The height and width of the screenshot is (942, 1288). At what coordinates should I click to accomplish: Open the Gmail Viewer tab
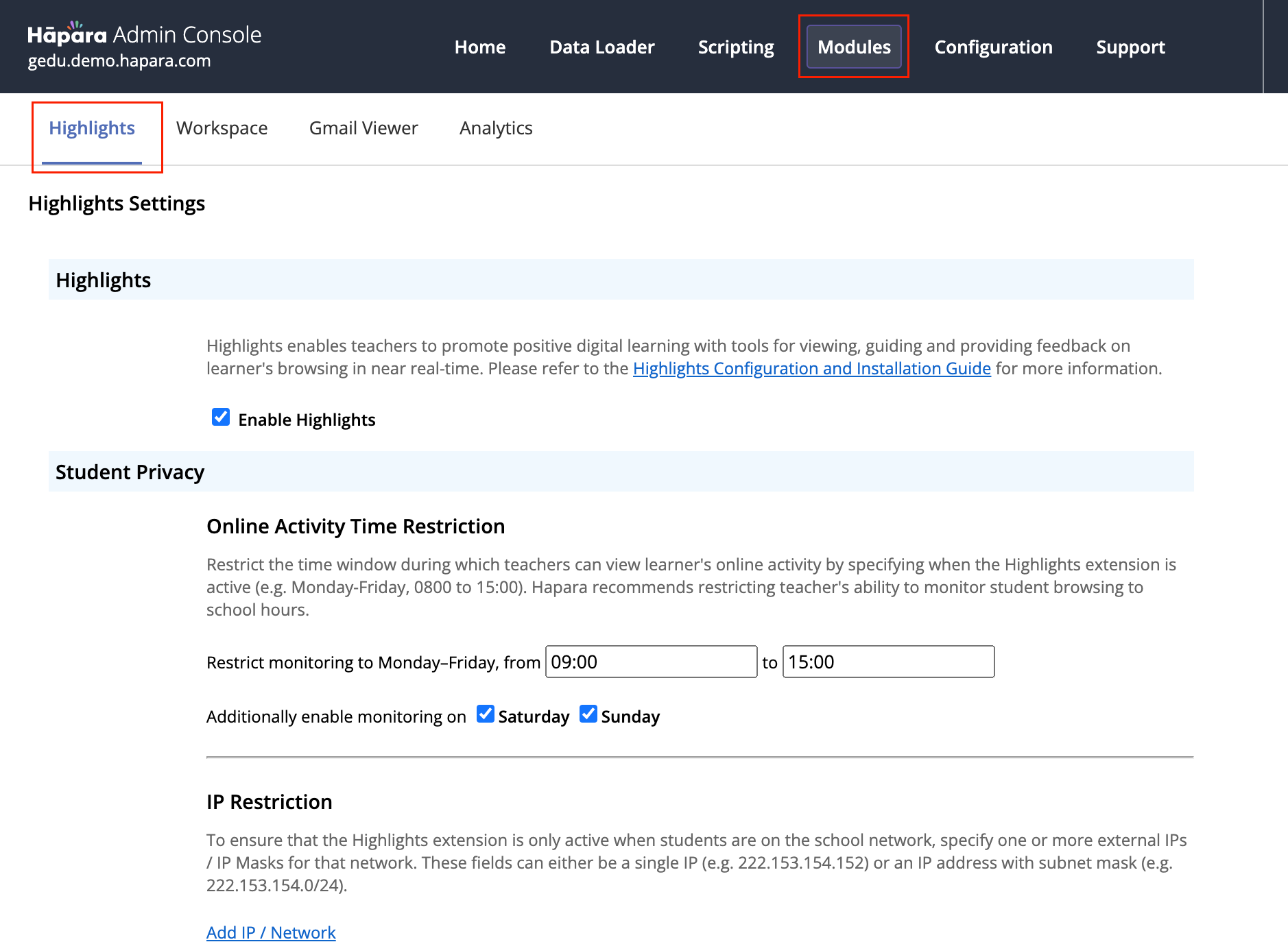point(363,128)
